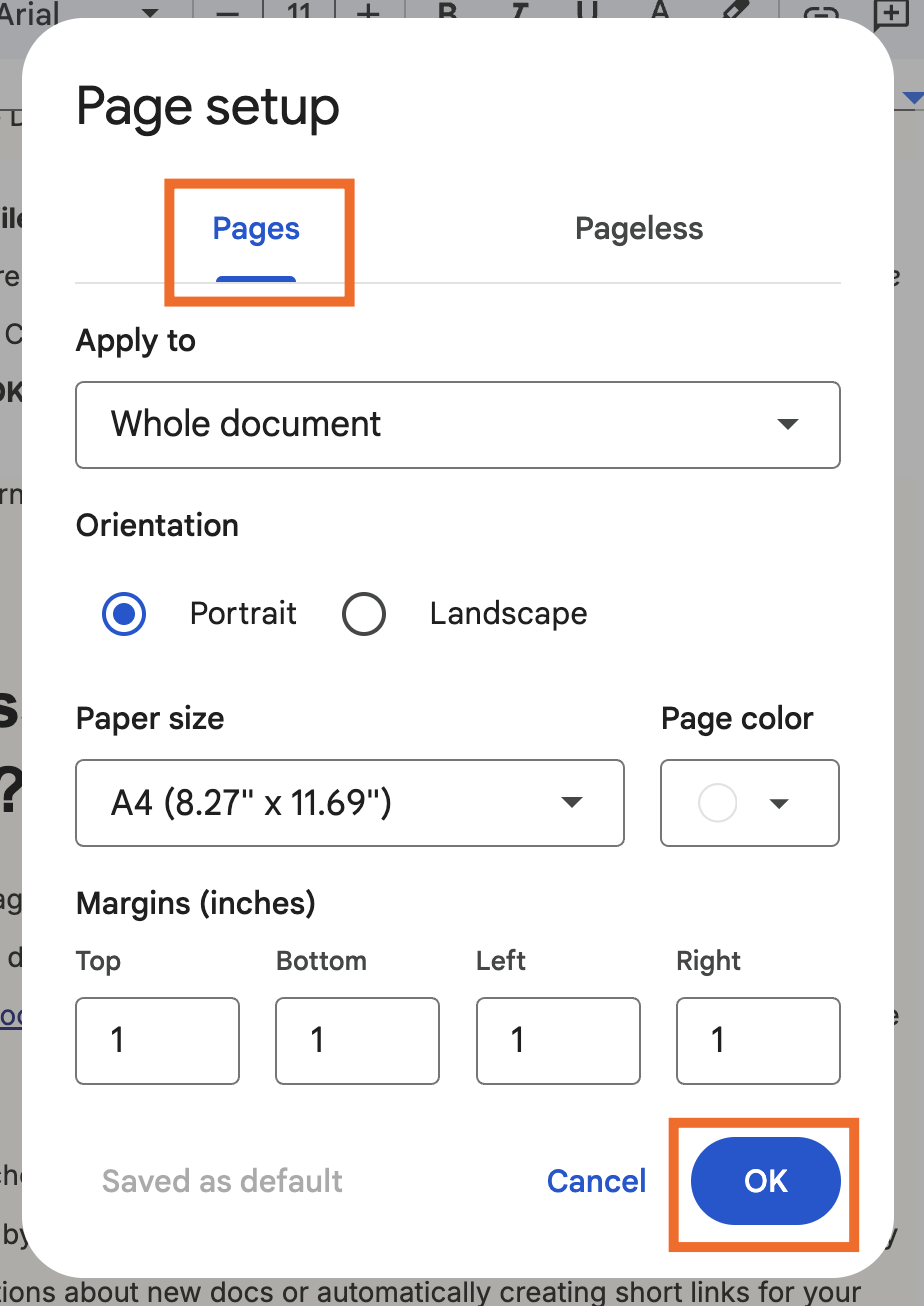Image resolution: width=924 pixels, height=1306 pixels.
Task: Switch to the Pageless tab
Action: (639, 229)
